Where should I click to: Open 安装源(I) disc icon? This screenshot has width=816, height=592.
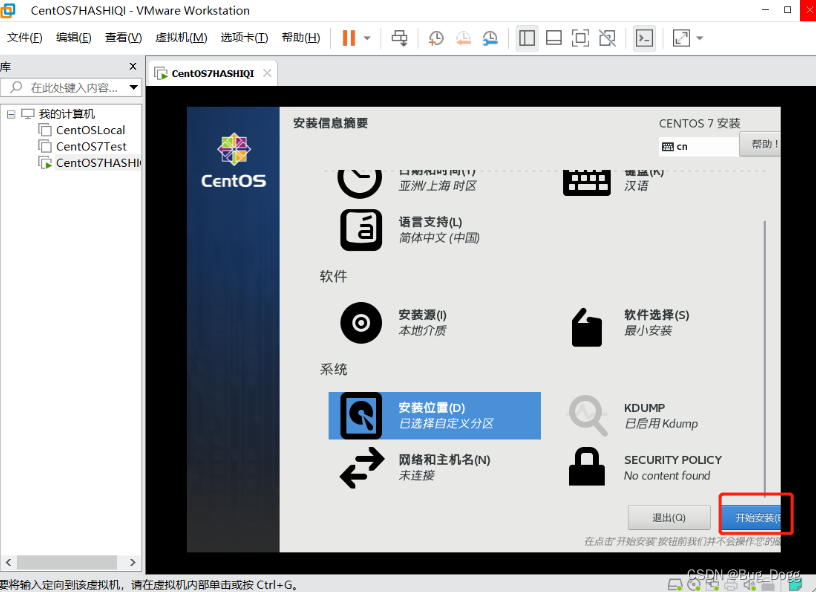[361, 323]
